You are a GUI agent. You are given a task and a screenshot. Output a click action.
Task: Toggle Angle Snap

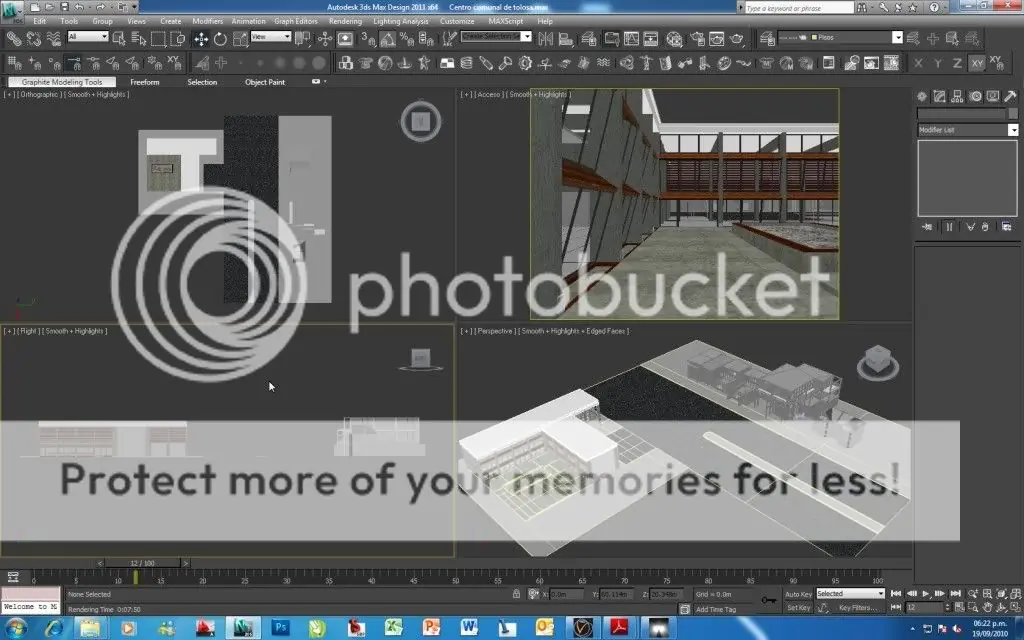coord(388,39)
